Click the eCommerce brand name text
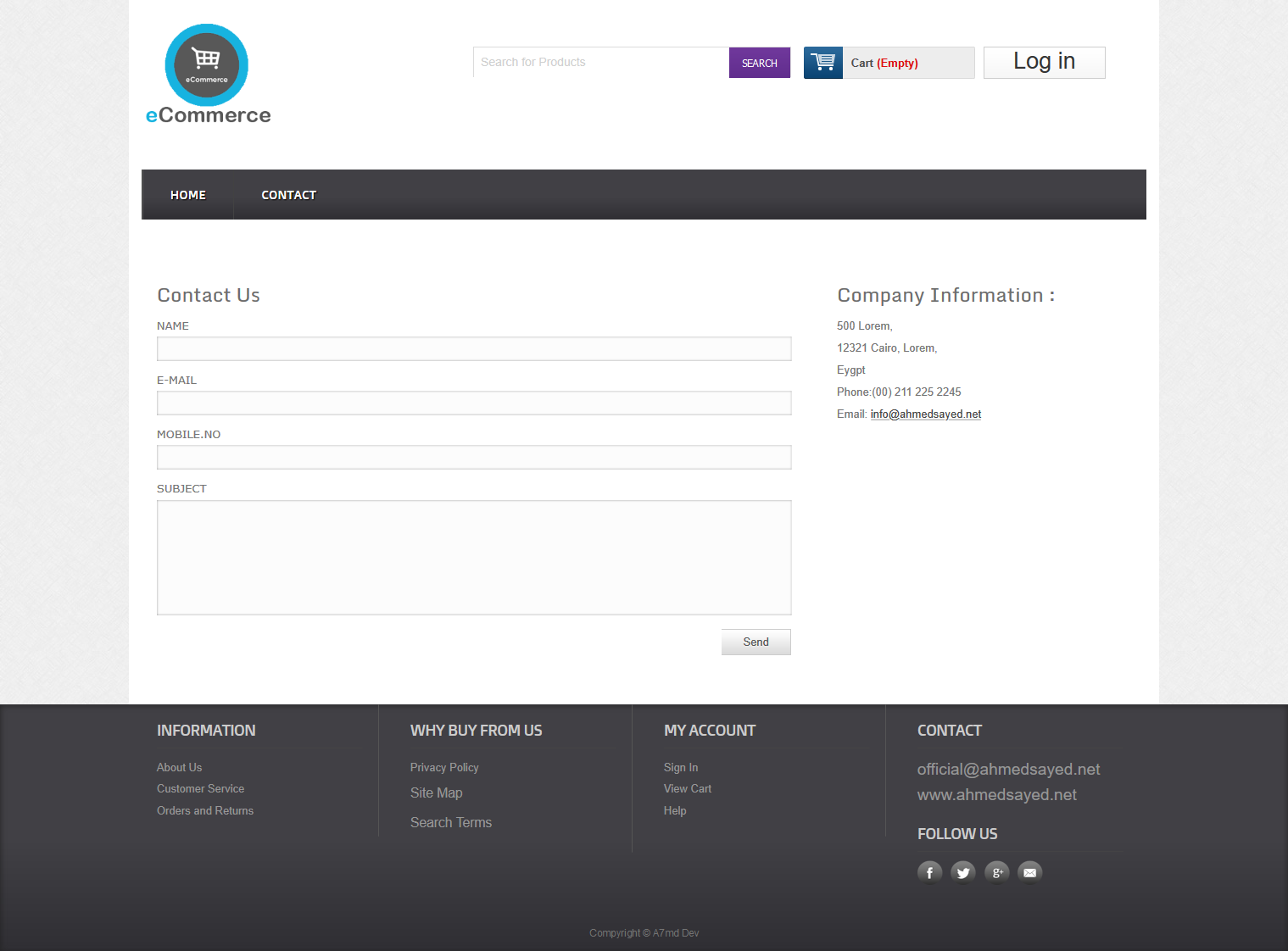 [209, 115]
